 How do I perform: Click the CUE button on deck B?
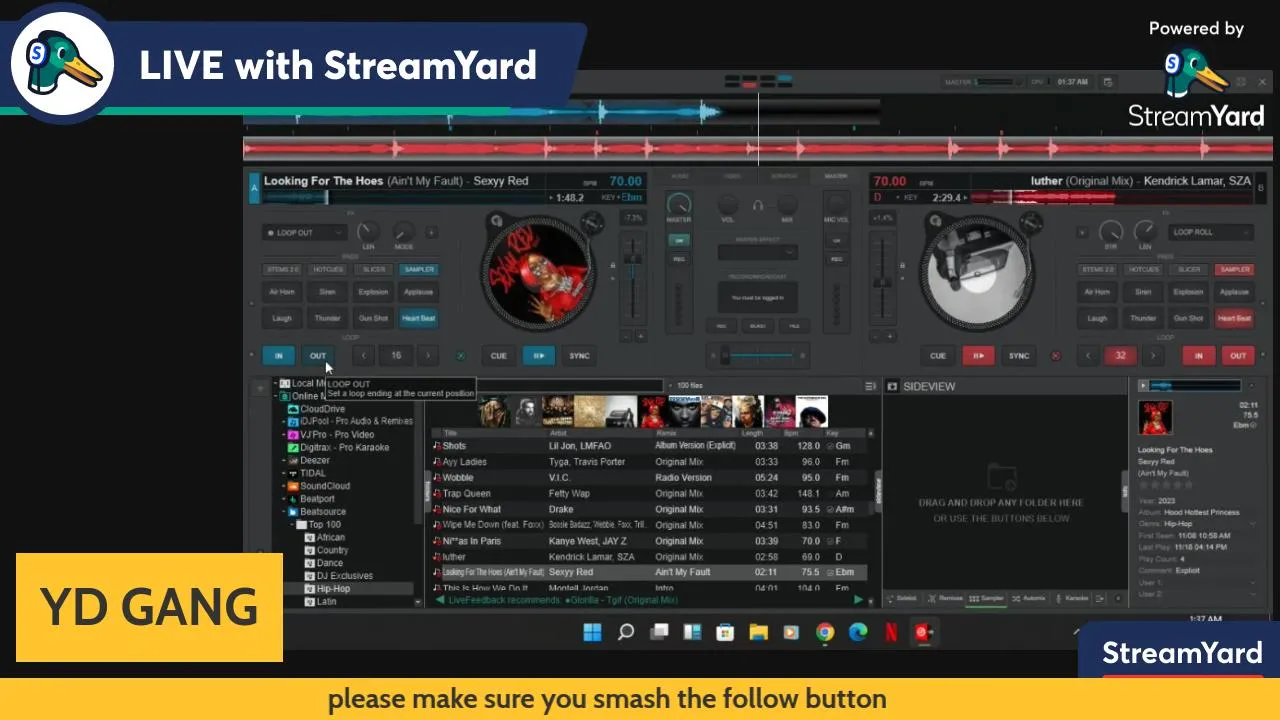pyautogui.click(x=937, y=355)
